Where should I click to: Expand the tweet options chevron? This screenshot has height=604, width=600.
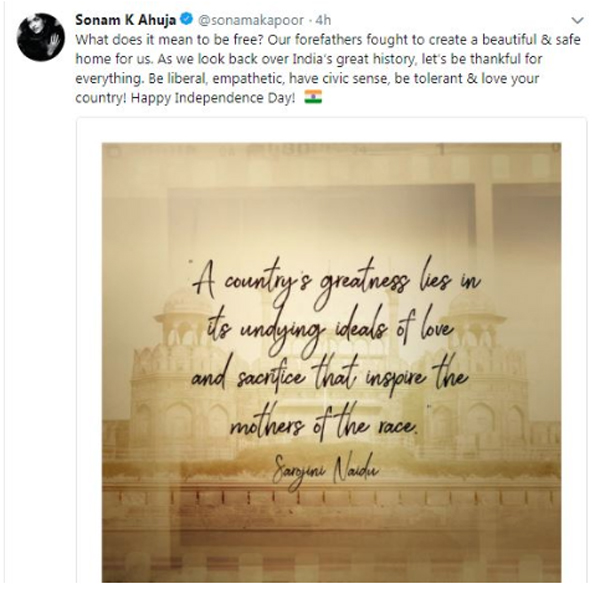click(x=576, y=20)
